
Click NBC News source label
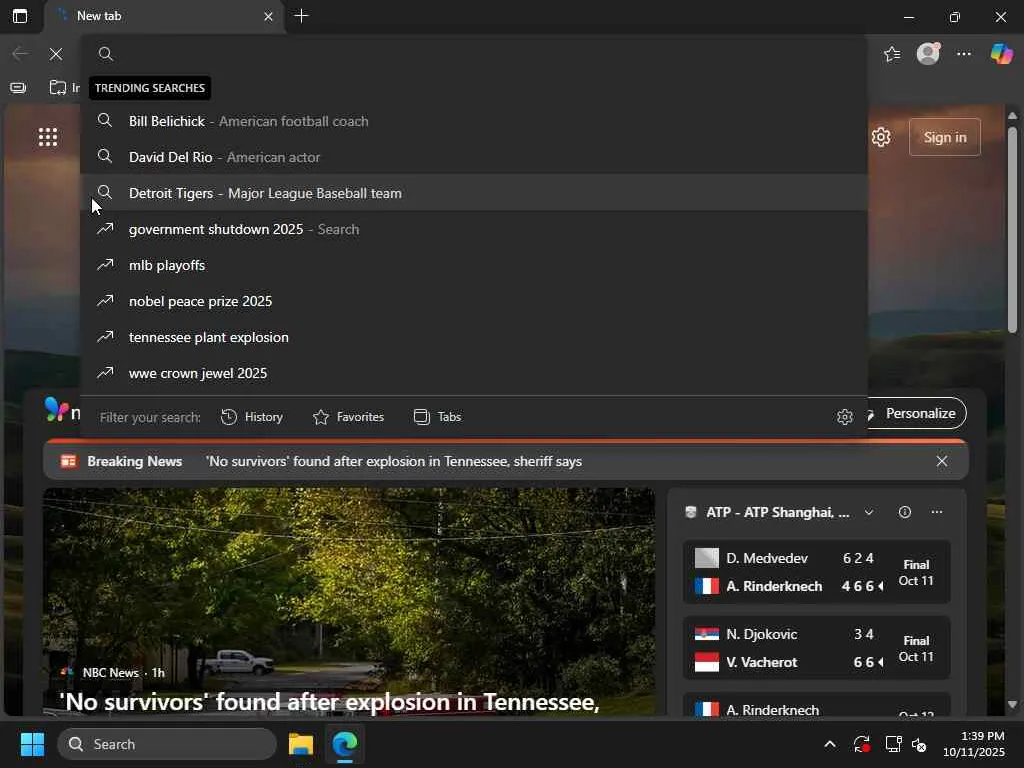110,673
